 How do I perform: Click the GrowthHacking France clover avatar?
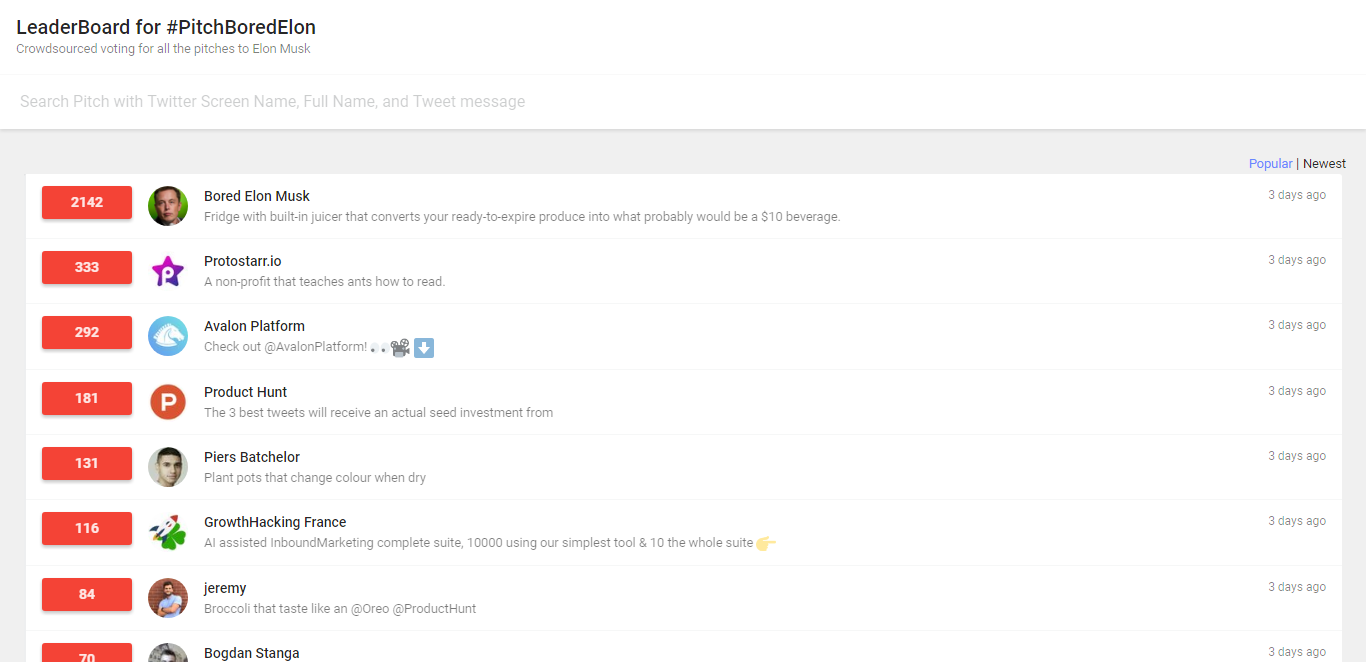(x=168, y=532)
